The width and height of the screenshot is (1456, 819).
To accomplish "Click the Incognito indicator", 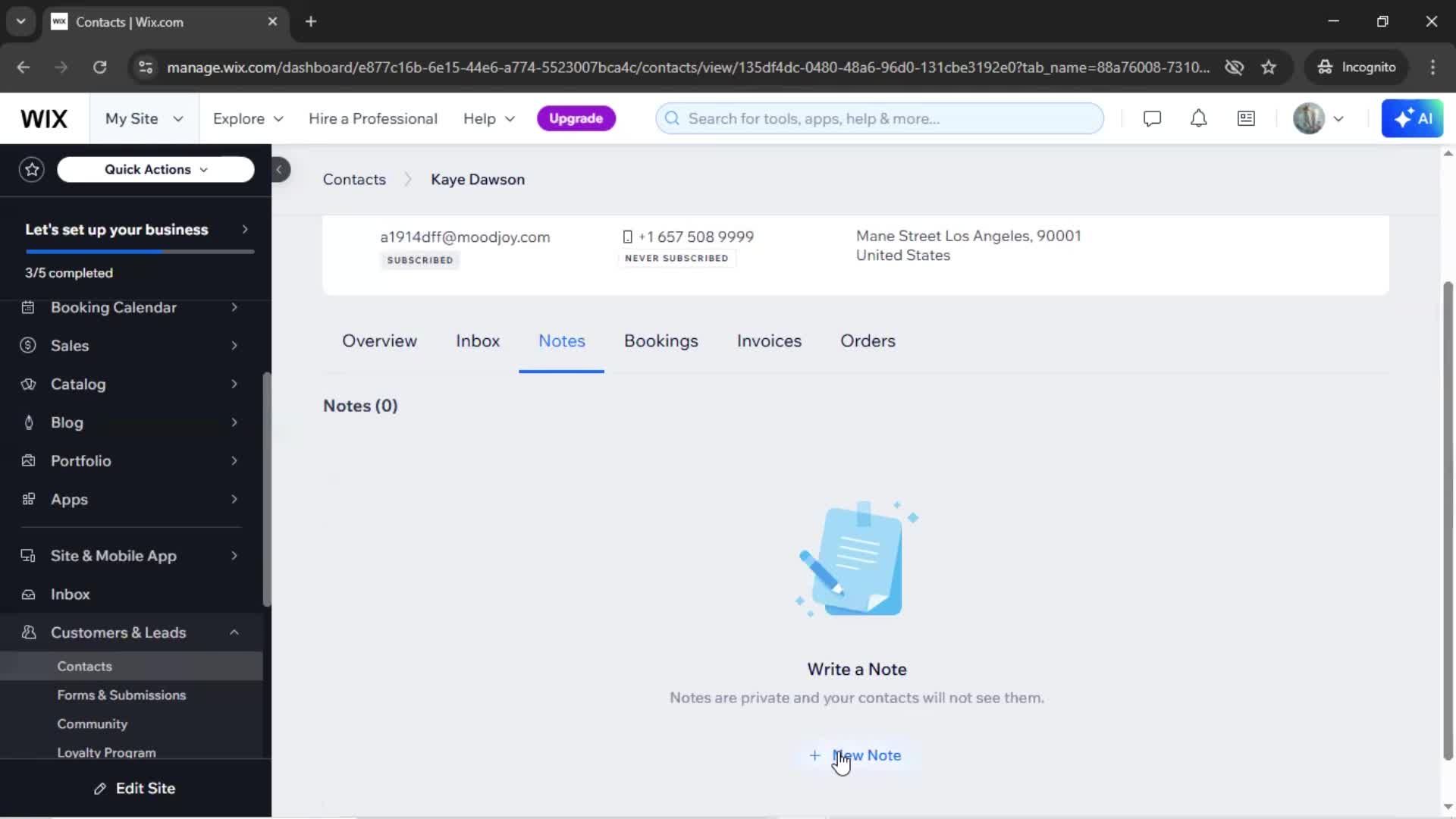I will click(x=1357, y=67).
